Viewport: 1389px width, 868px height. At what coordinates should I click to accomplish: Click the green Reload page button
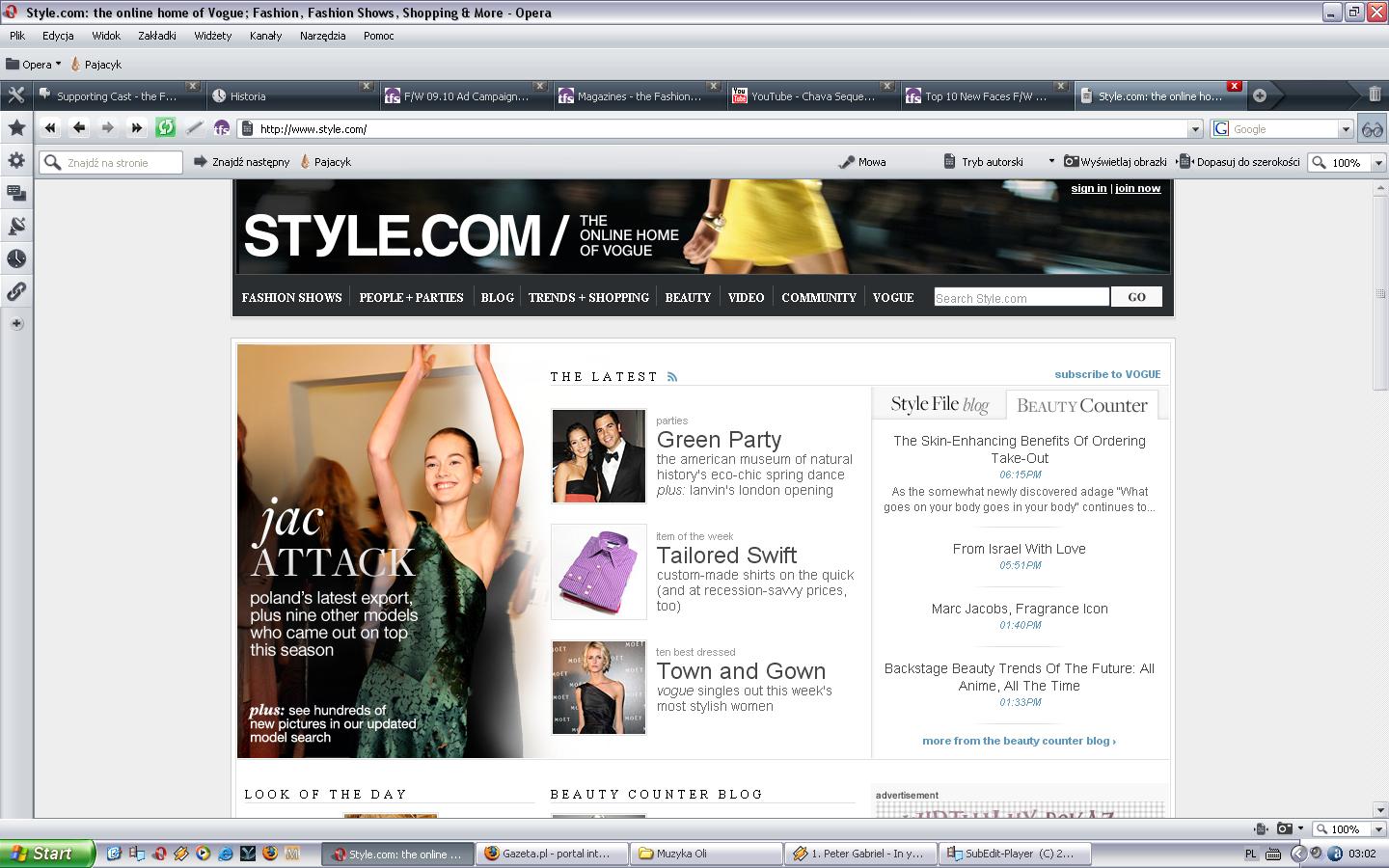click(x=165, y=127)
